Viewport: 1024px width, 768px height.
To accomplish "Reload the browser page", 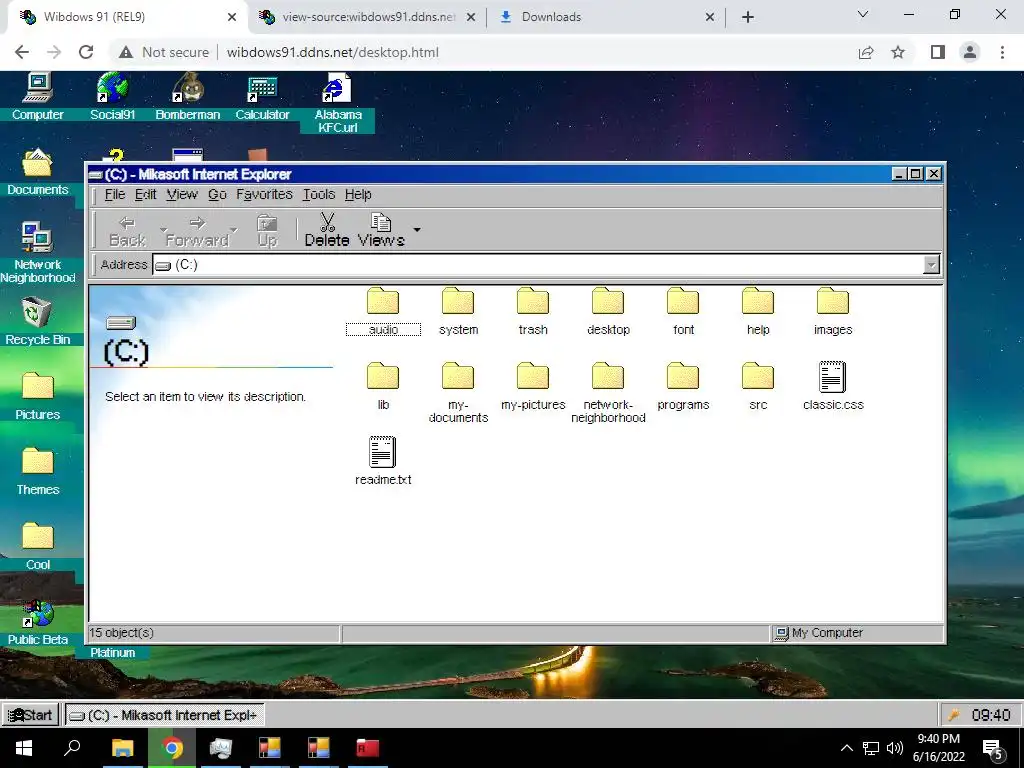I will [86, 52].
